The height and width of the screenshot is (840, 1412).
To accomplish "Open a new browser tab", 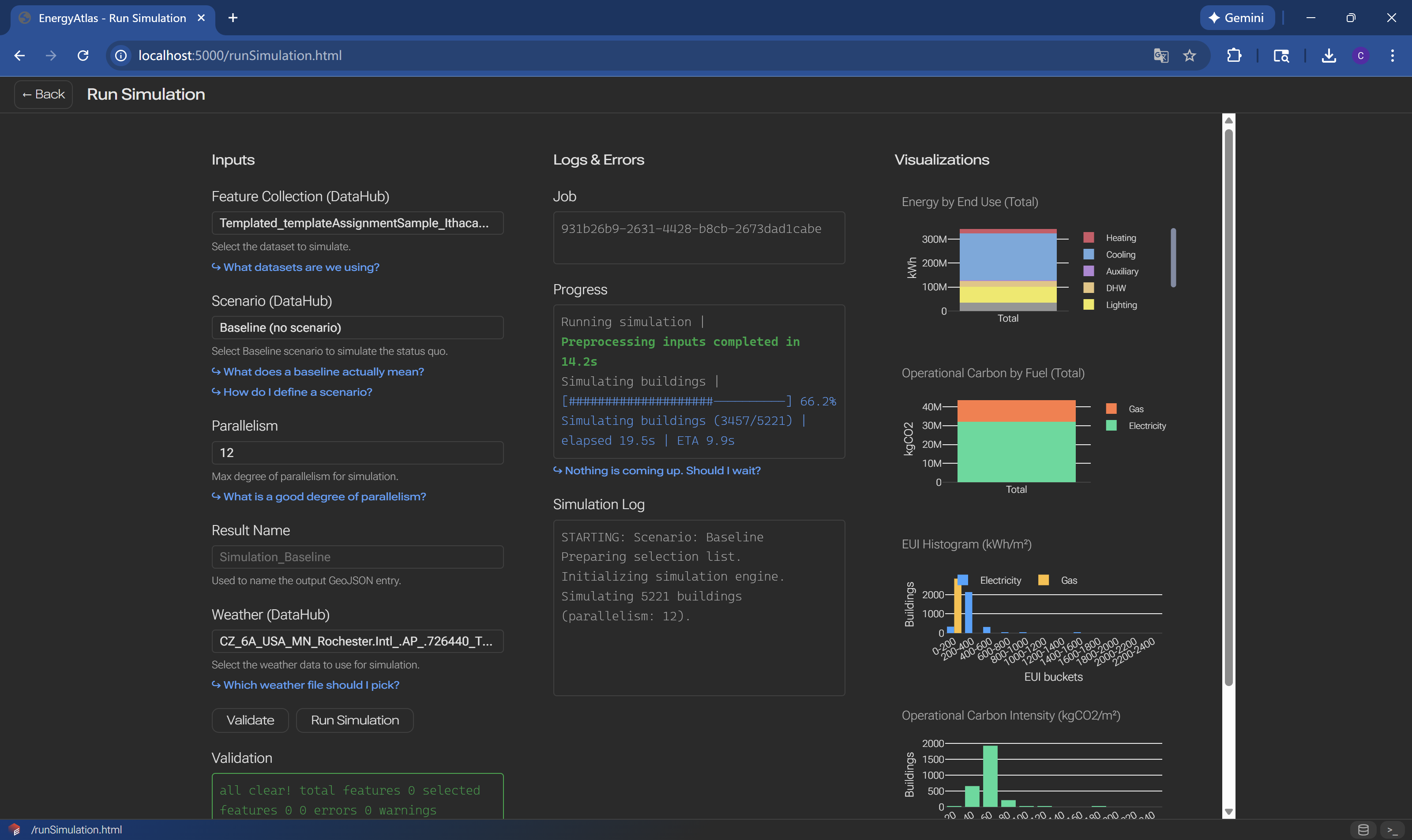I will point(233,18).
